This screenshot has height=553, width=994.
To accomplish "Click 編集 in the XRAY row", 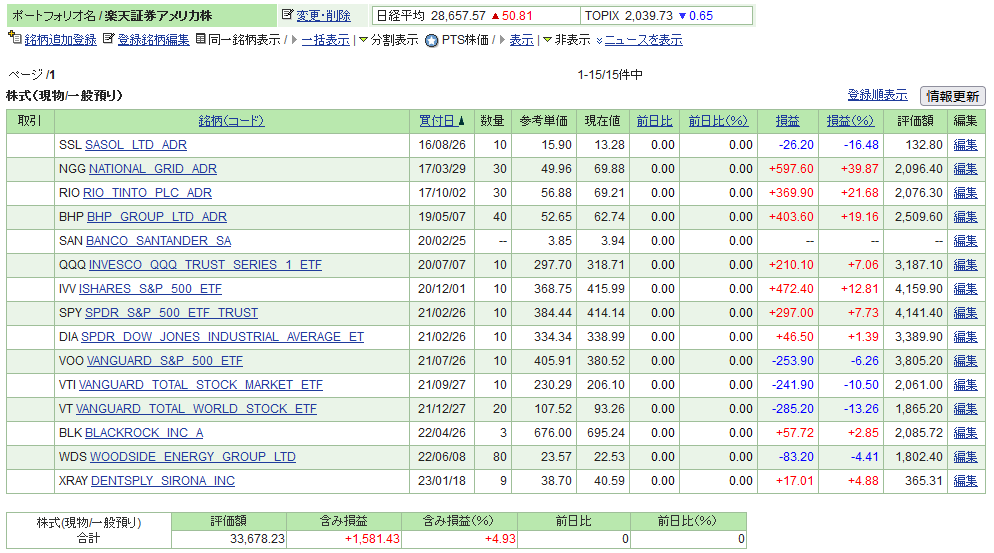I will (965, 481).
